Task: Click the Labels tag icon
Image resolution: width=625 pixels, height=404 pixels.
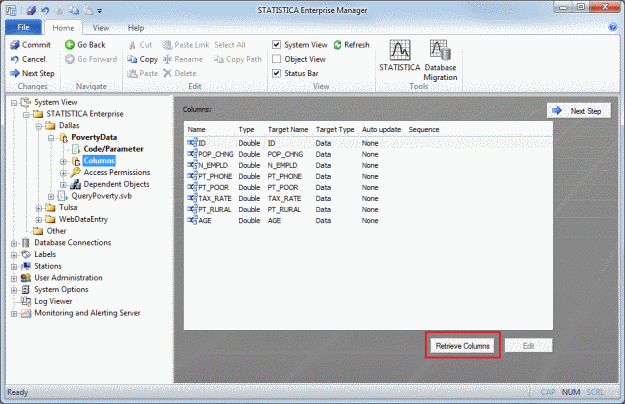Action: click(x=26, y=254)
